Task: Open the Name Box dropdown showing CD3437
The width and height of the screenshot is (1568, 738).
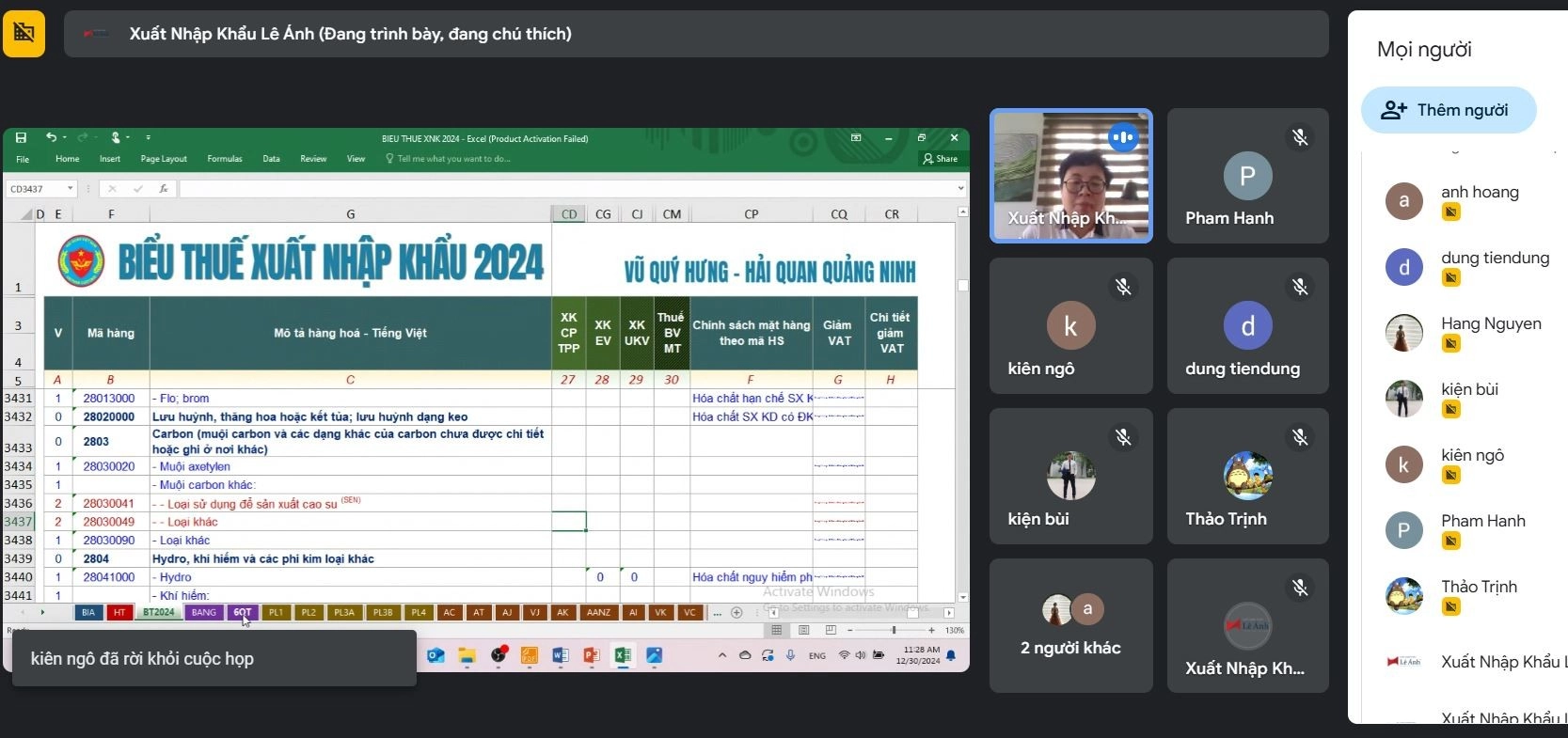Action: 70,189
